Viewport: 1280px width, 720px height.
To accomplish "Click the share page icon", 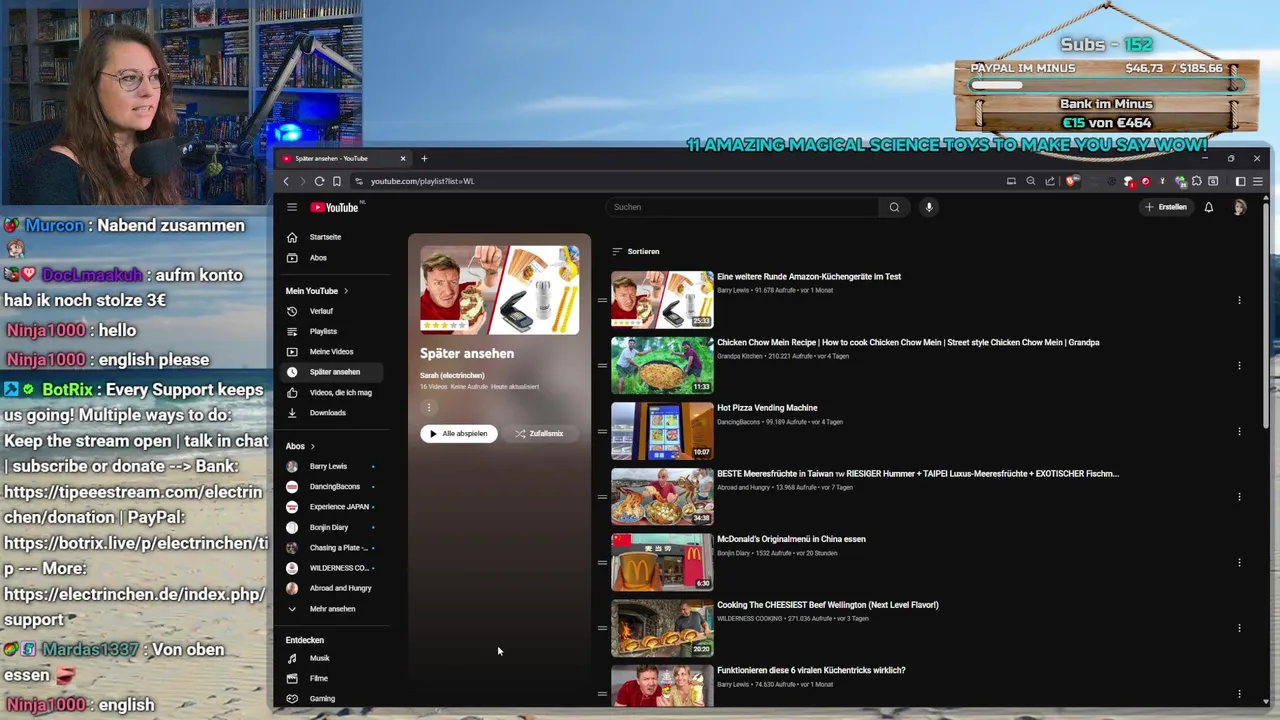I will coord(1050,181).
